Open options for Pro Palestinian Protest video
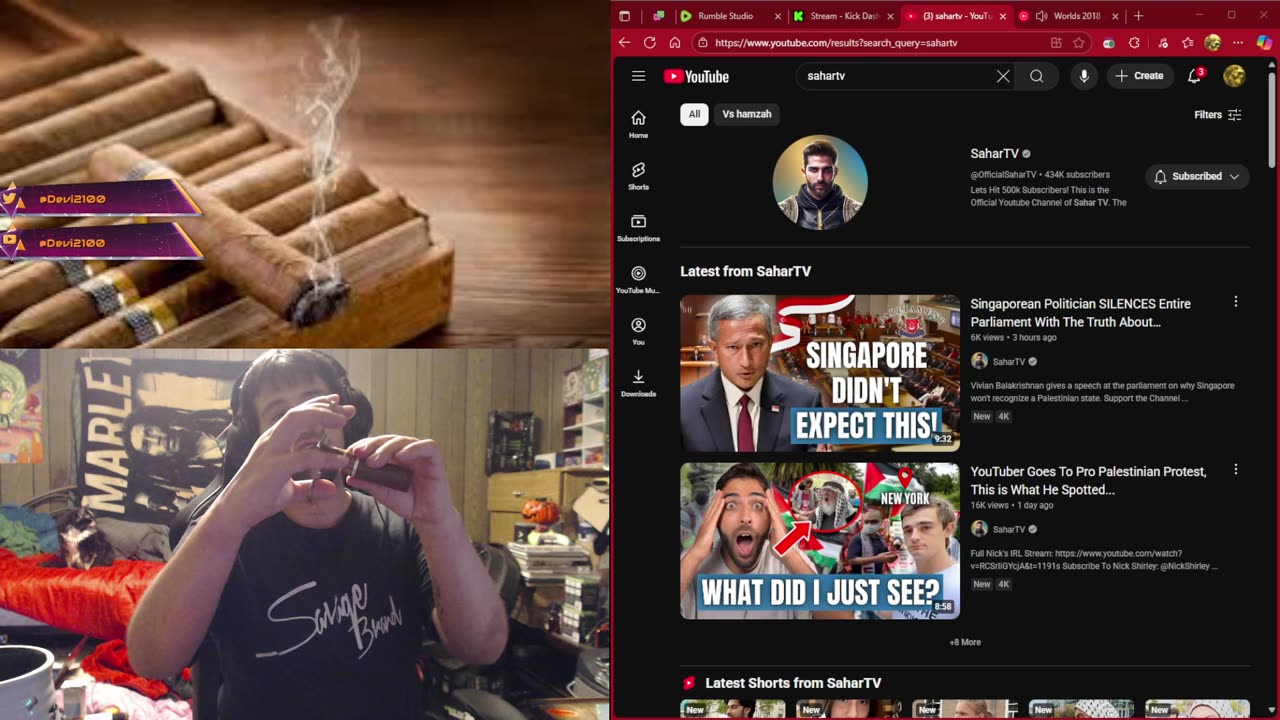Screen dimensions: 1280x720 pyautogui.click(x=1235, y=470)
